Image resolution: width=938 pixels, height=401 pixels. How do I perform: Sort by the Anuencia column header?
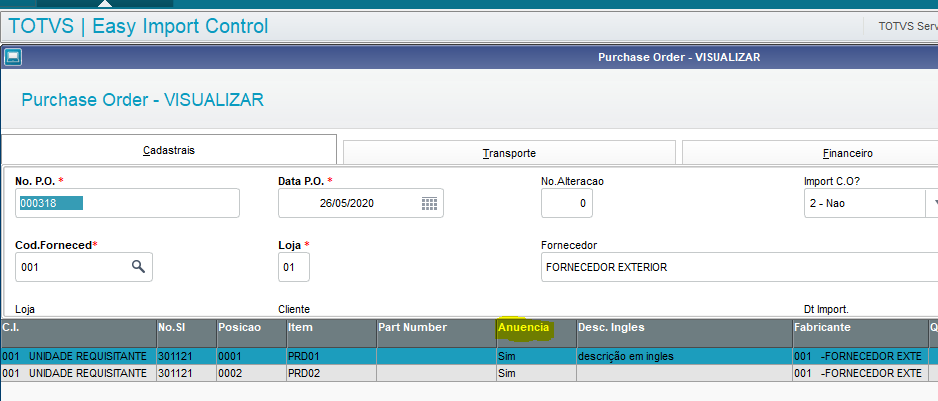click(x=536, y=333)
